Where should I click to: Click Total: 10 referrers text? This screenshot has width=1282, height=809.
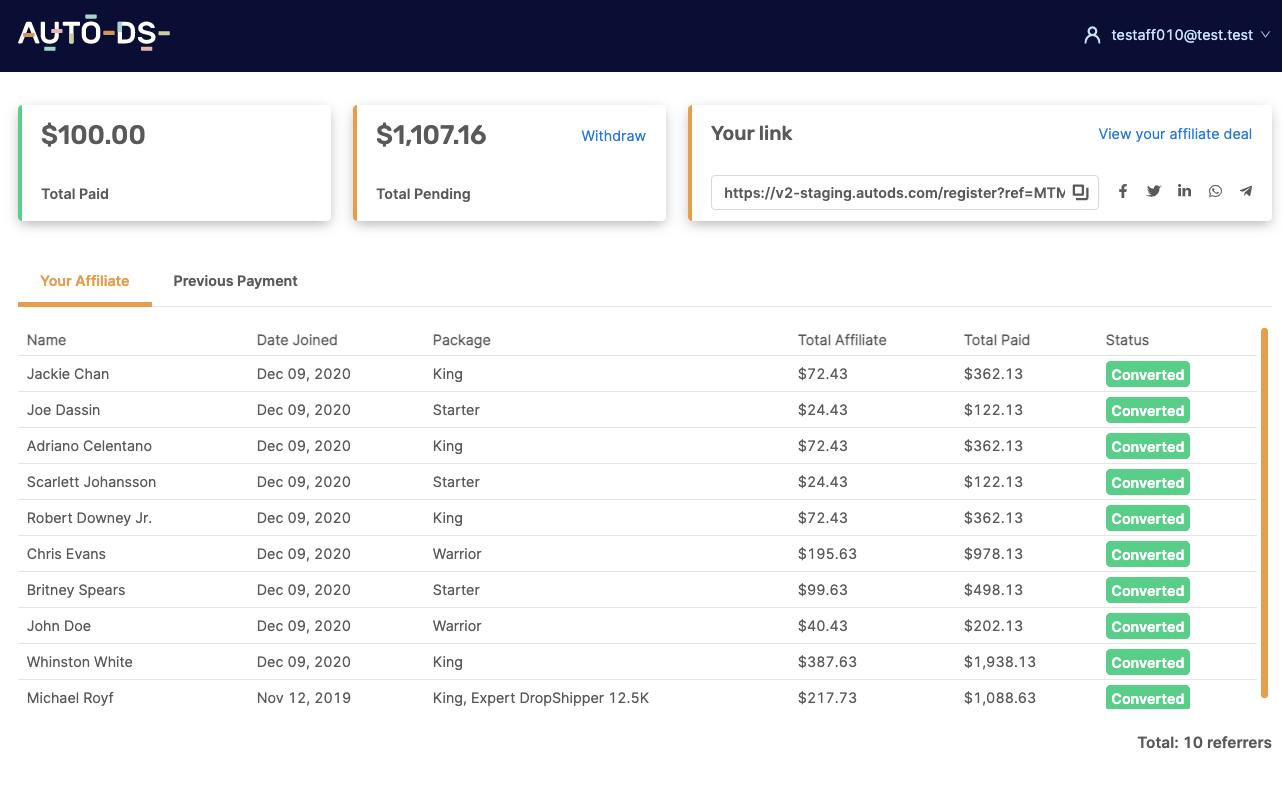pos(1204,743)
